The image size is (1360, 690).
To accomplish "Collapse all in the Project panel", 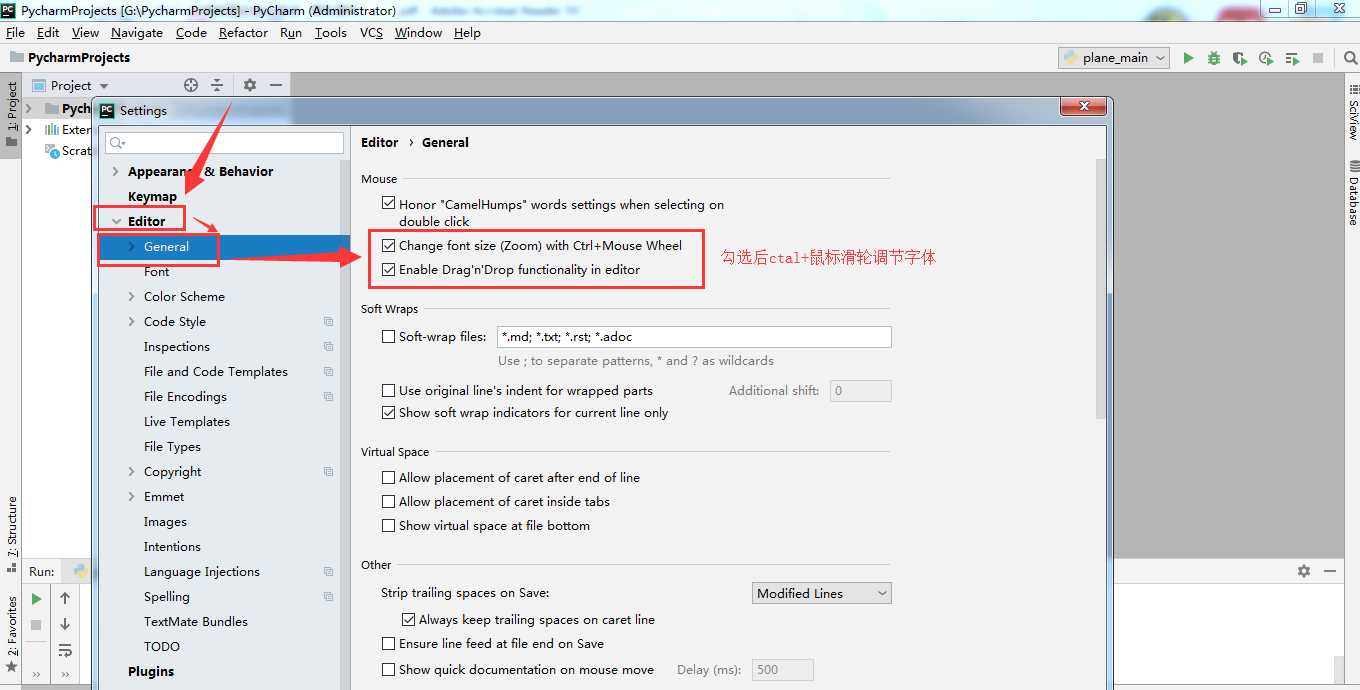I will 217,85.
